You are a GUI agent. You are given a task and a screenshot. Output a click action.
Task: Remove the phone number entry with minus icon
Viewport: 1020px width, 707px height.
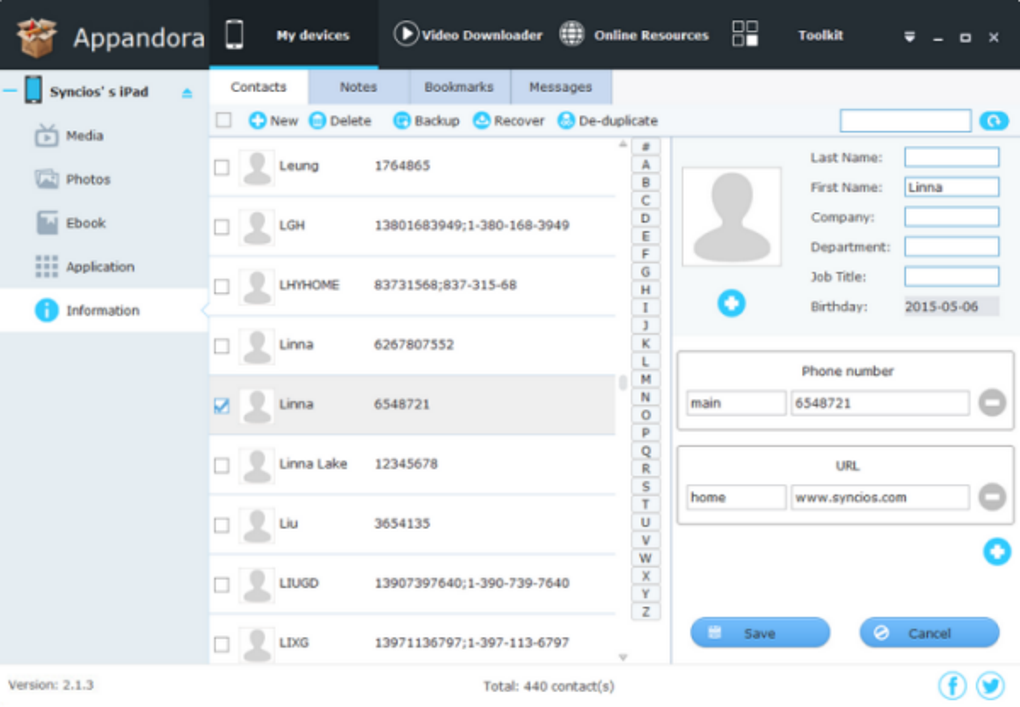pos(992,403)
